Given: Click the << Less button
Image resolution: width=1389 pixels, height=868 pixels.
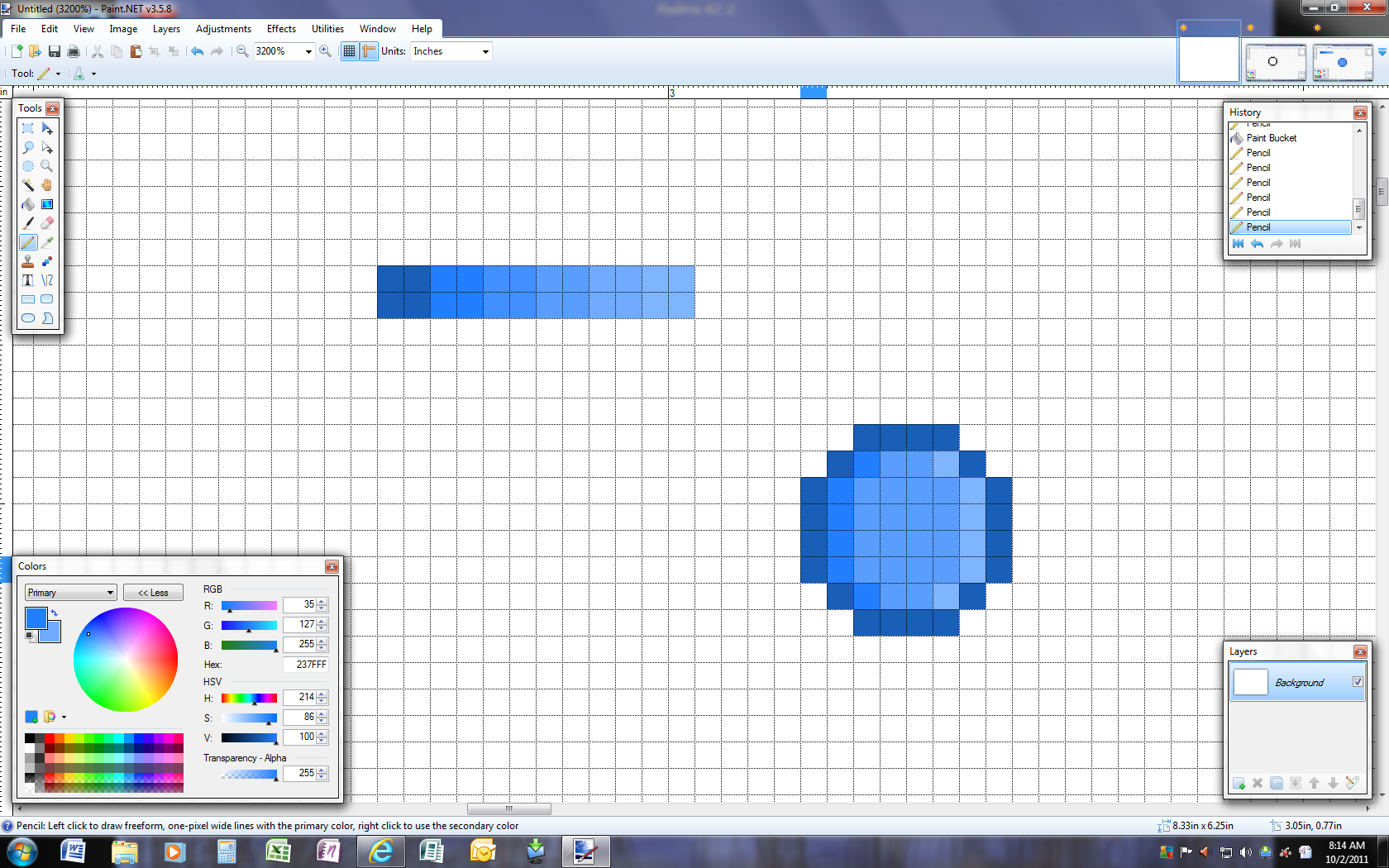Looking at the screenshot, I should tap(153, 593).
